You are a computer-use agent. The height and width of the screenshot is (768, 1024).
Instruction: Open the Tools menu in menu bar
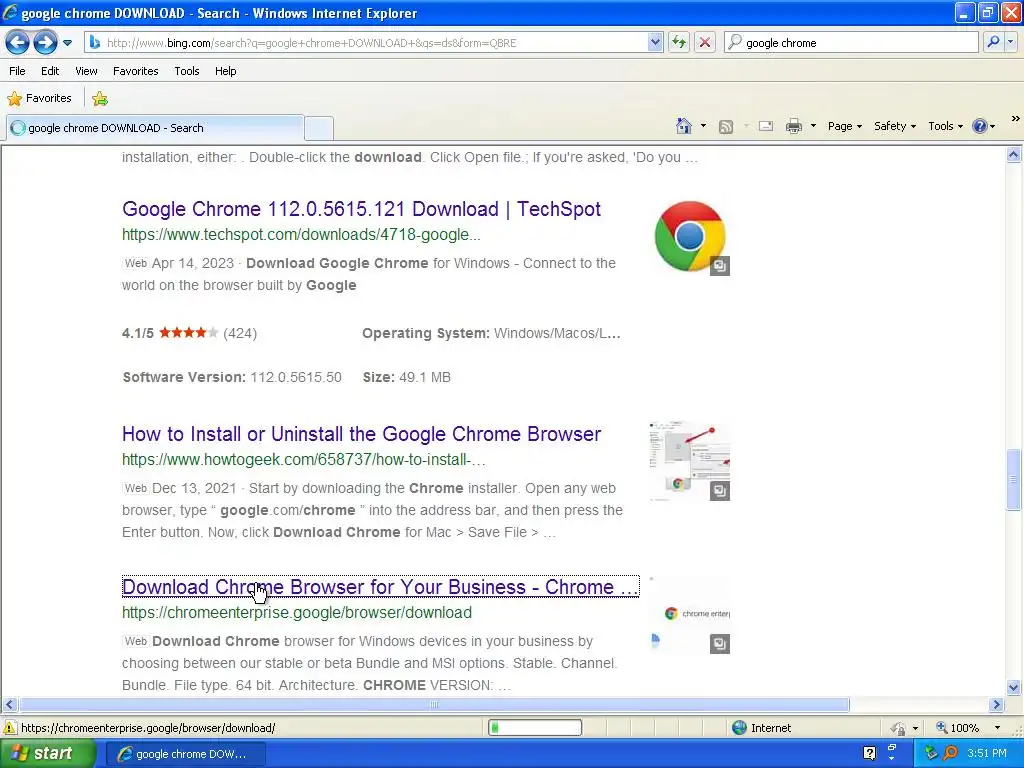(187, 71)
